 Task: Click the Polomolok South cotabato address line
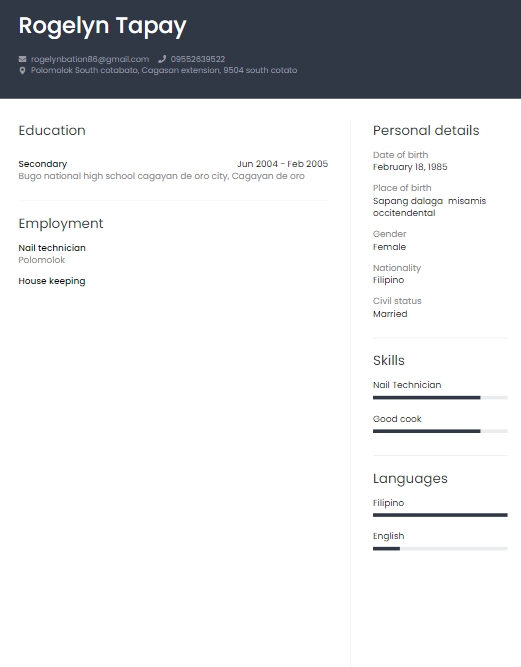pos(164,70)
